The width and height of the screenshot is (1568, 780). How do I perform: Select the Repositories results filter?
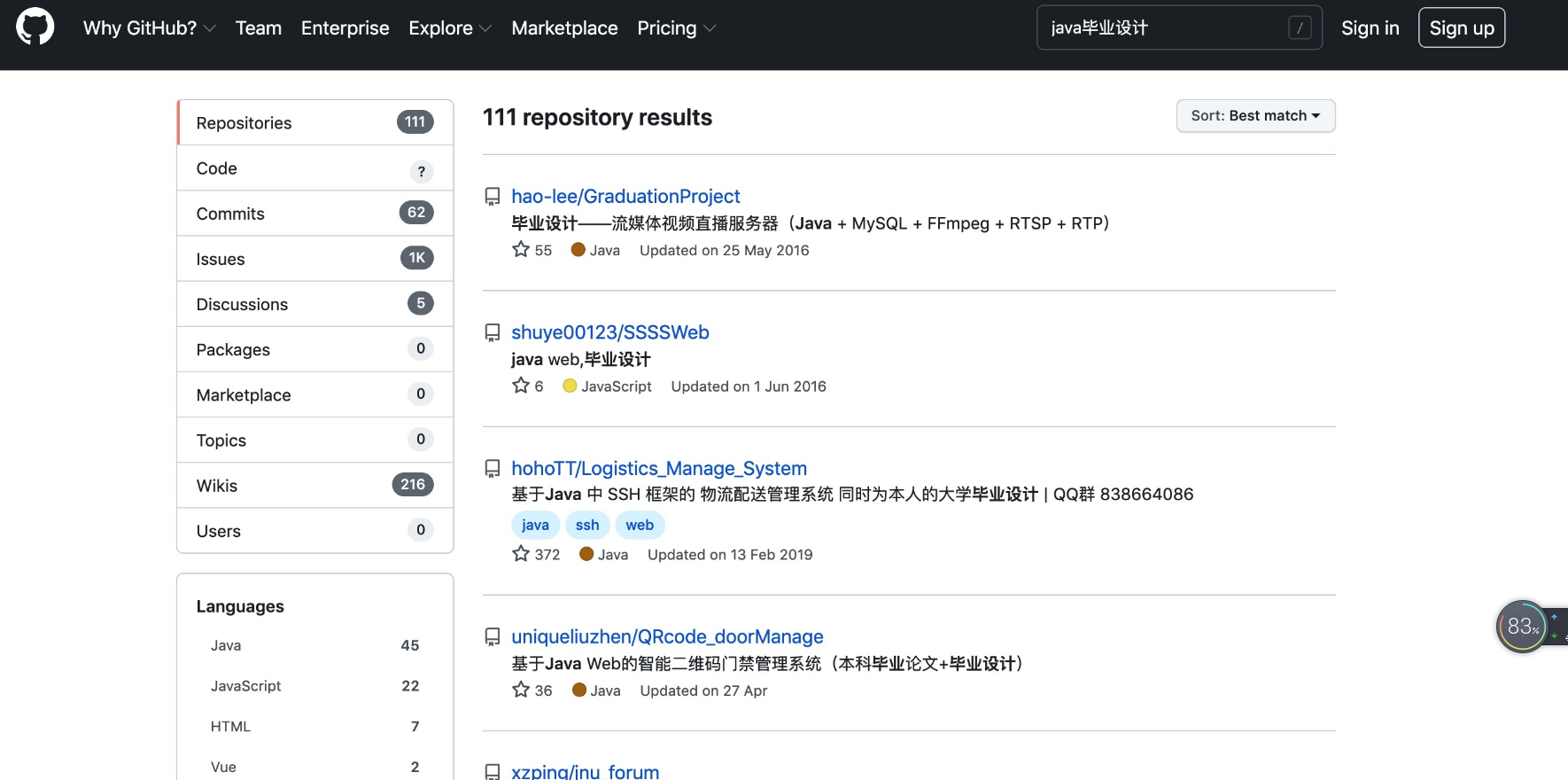click(x=315, y=122)
